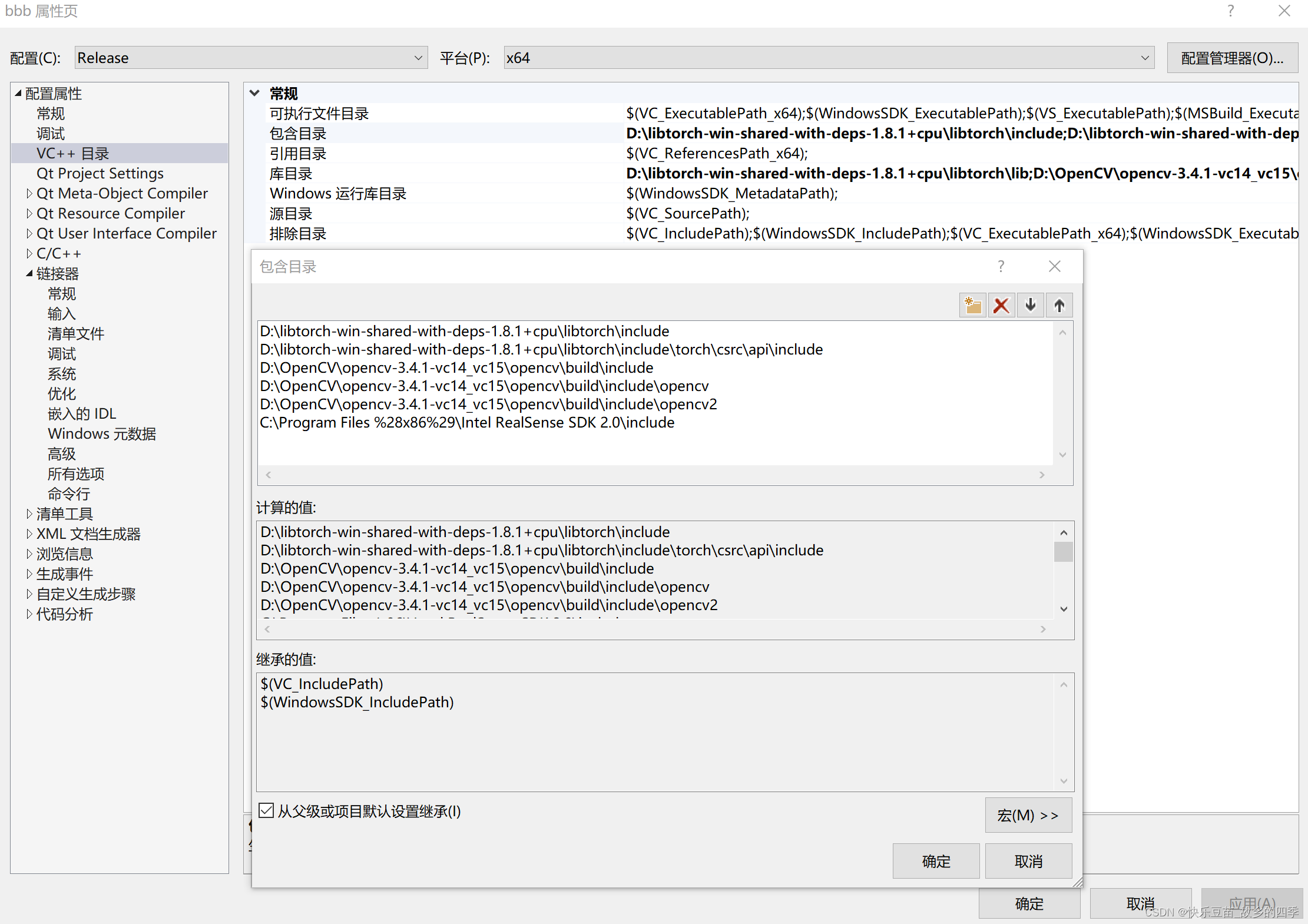Viewport: 1308px width, 924px height.
Task: Expand the 清单工具 node
Action: 29,514
